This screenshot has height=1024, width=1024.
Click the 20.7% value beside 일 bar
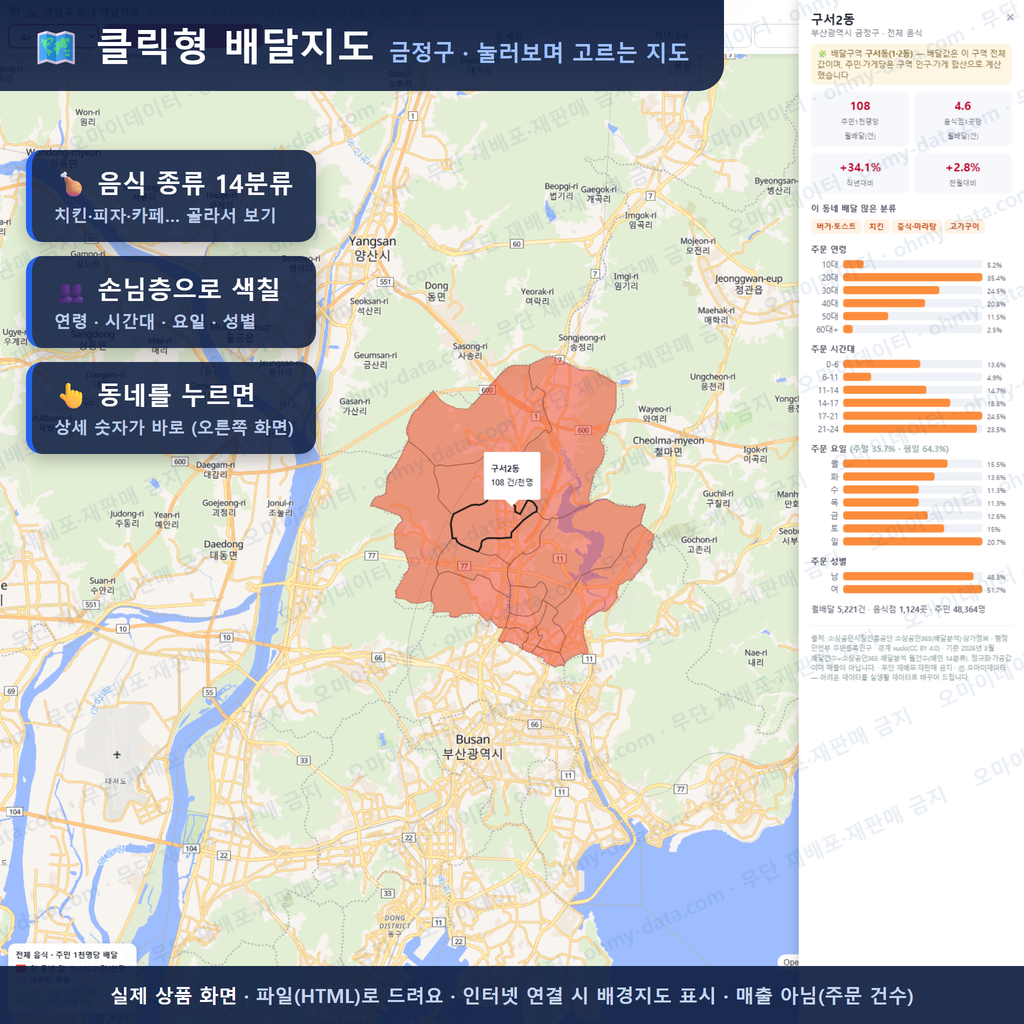tap(996, 542)
